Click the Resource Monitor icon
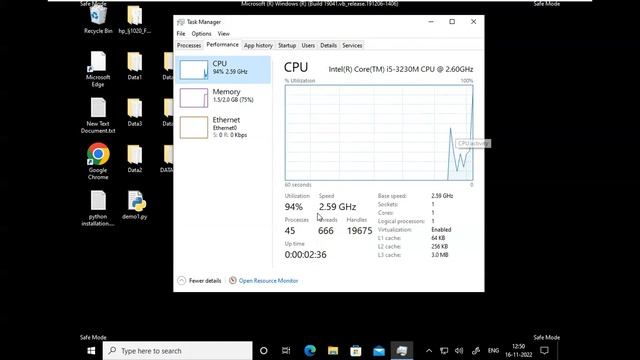640x360 pixels. [233, 280]
